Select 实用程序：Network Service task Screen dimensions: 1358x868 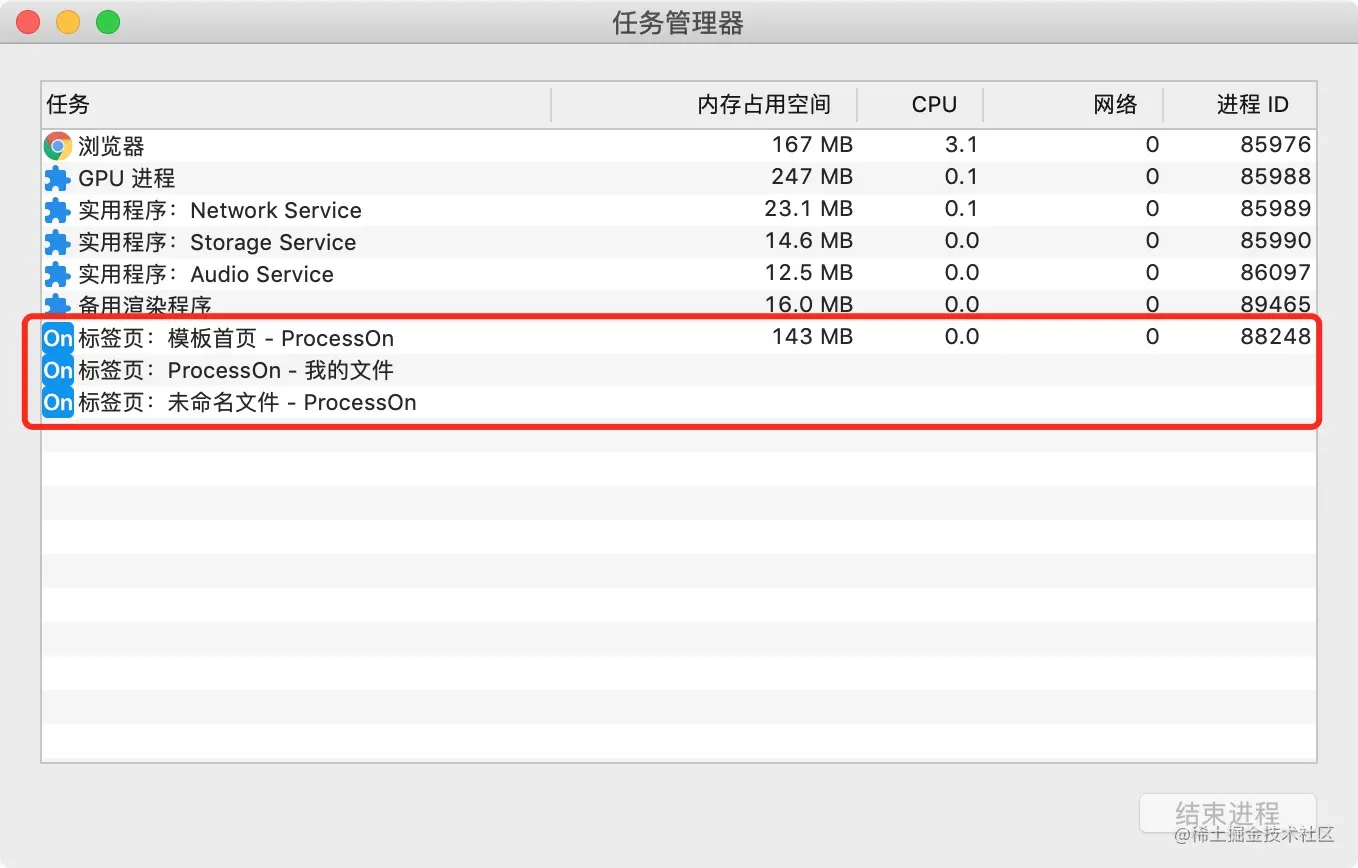point(220,211)
